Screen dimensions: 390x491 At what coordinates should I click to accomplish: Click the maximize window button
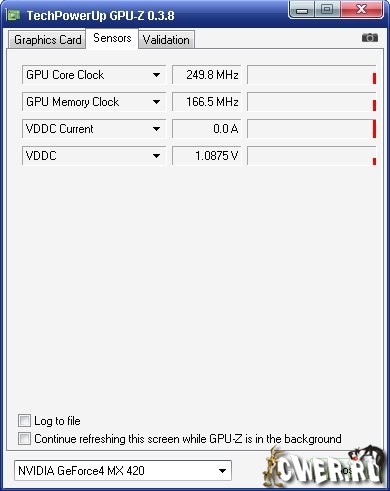click(327, 9)
